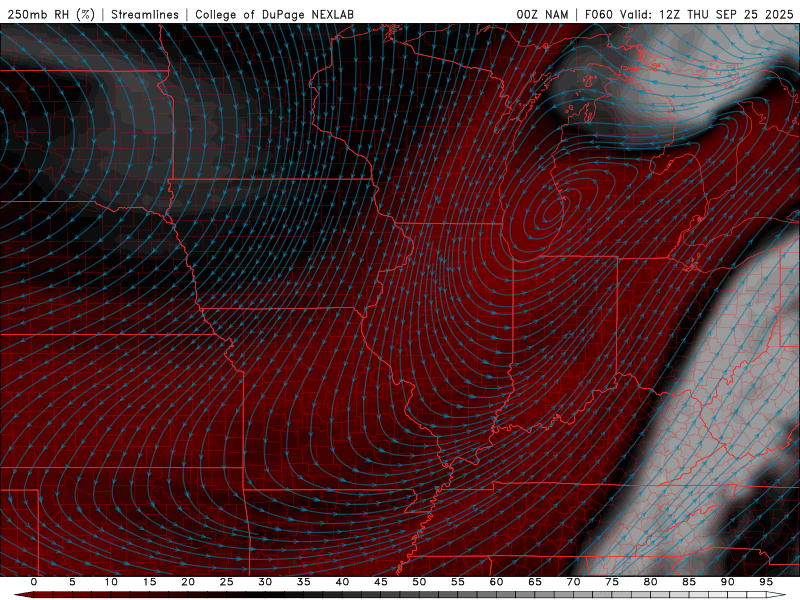Click the 'F060' forecast hour label
Viewport: 800px width, 600px height.
pos(598,14)
